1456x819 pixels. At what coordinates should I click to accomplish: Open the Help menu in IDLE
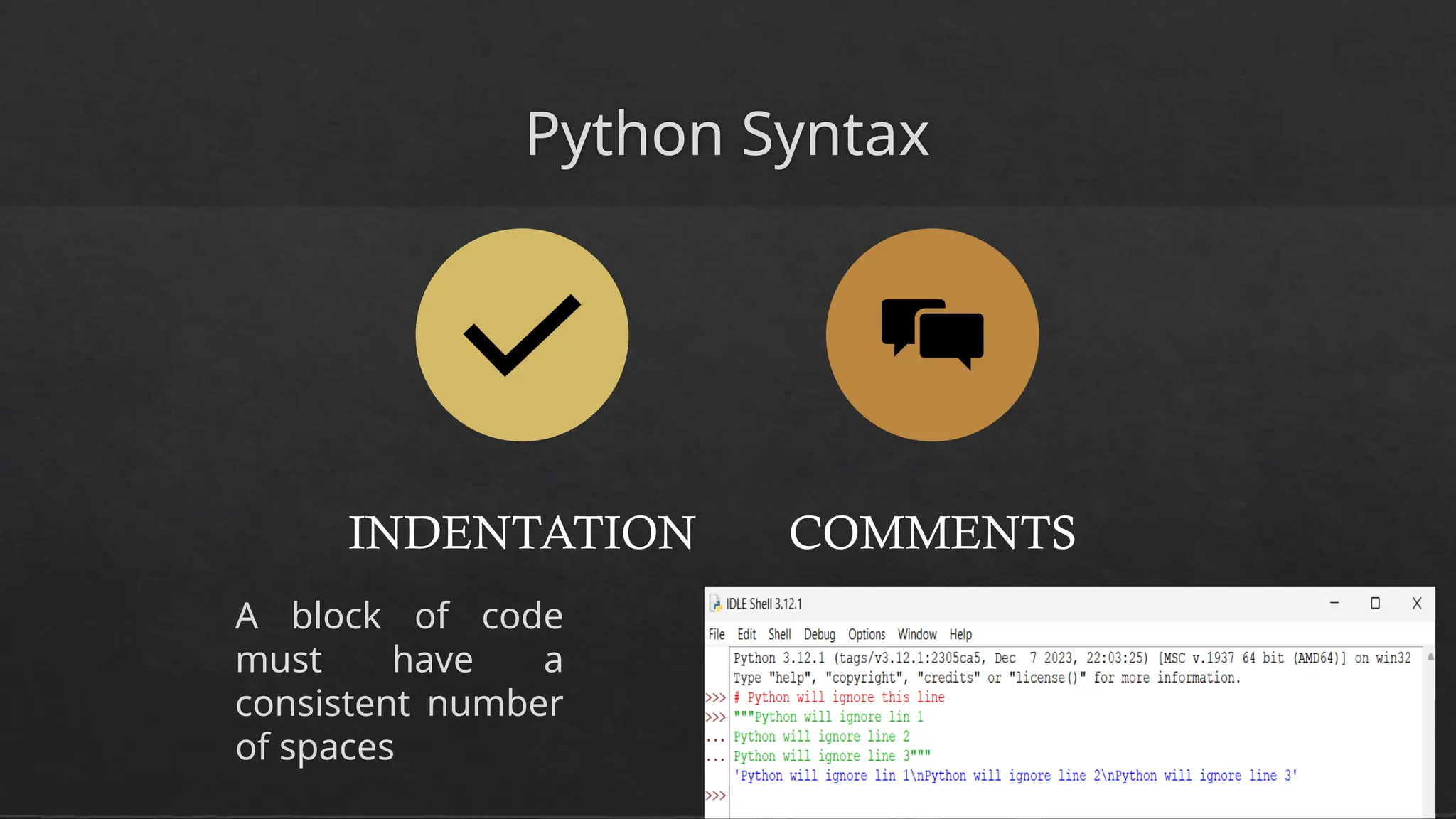point(960,634)
